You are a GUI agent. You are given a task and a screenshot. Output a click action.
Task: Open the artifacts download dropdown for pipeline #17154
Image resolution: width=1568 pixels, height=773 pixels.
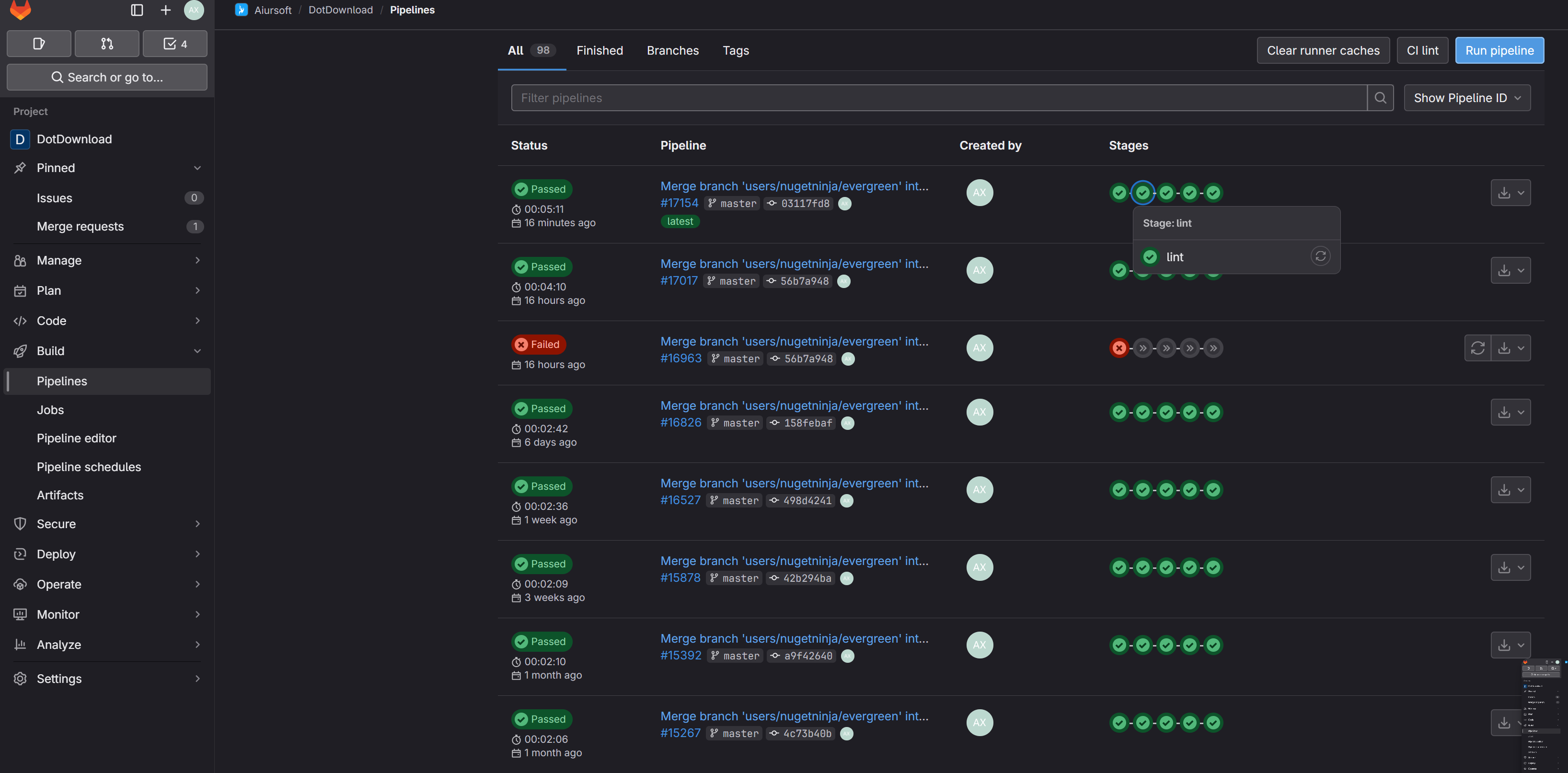tap(1510, 193)
